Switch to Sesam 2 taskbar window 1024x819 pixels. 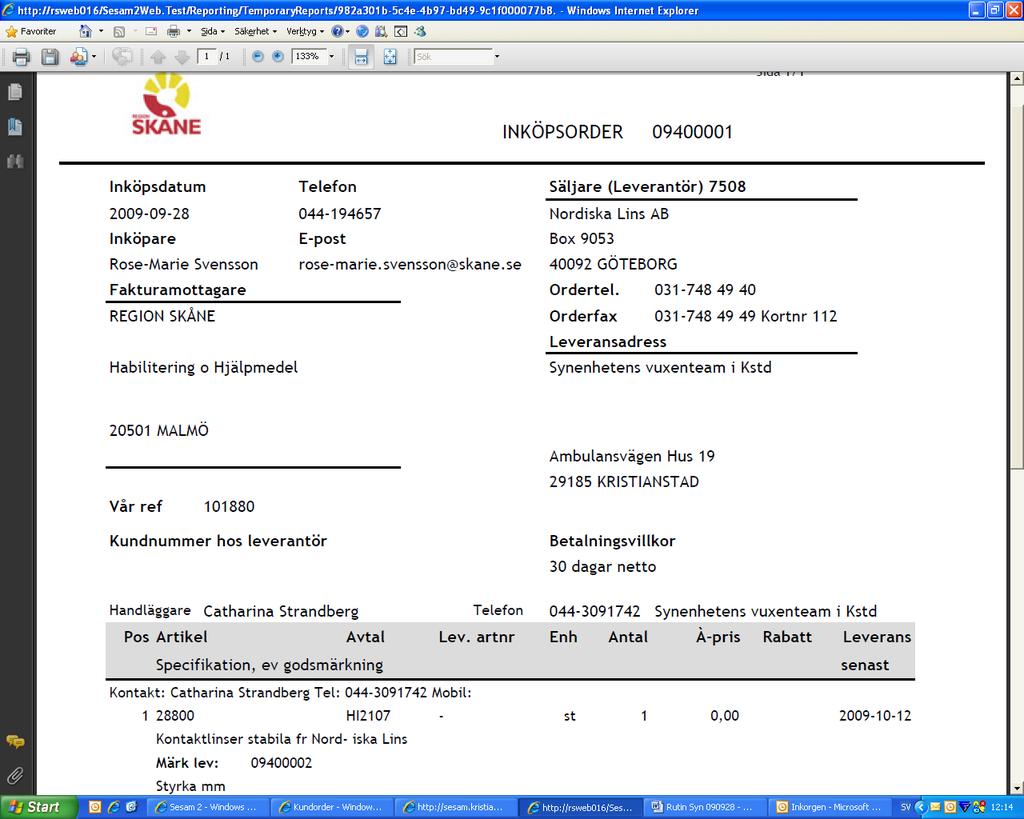pyautogui.click(x=206, y=807)
